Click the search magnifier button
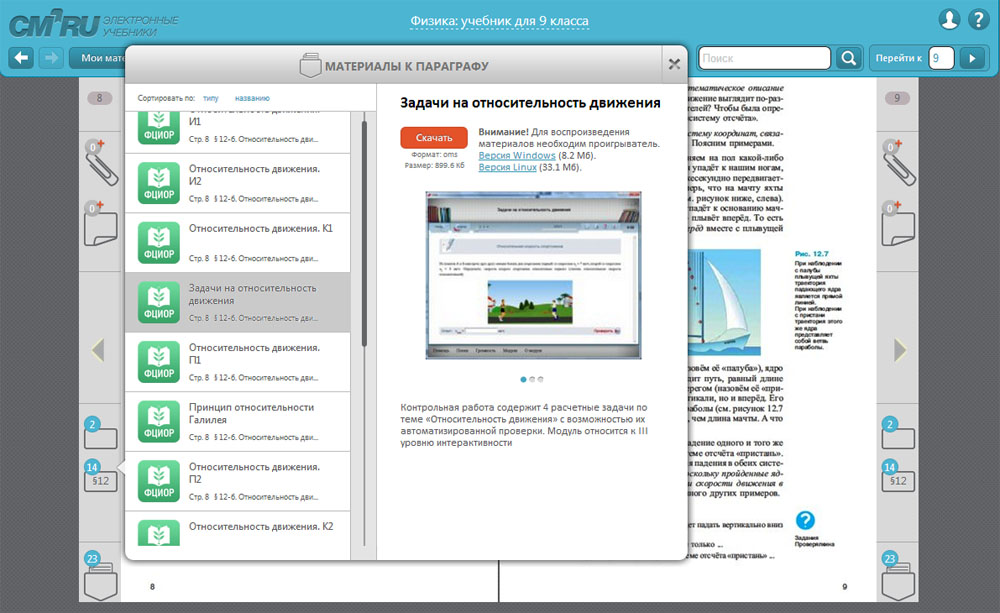1000x613 pixels. 848,58
